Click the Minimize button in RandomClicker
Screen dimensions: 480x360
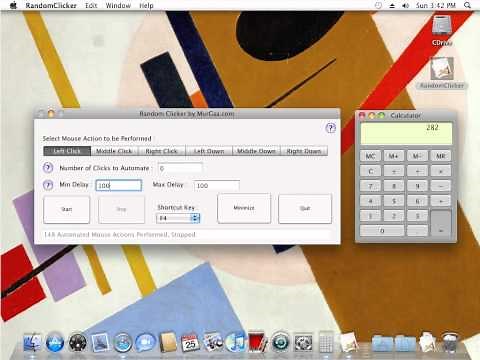[x=244, y=208]
